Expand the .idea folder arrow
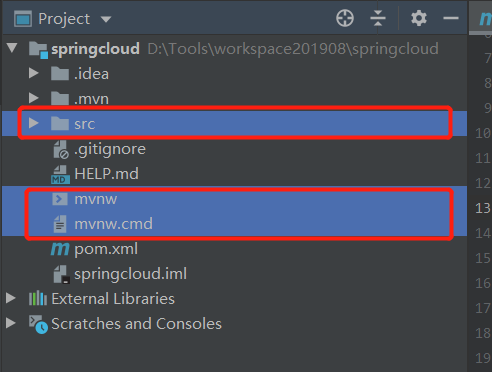The height and width of the screenshot is (372, 492). (x=33, y=73)
